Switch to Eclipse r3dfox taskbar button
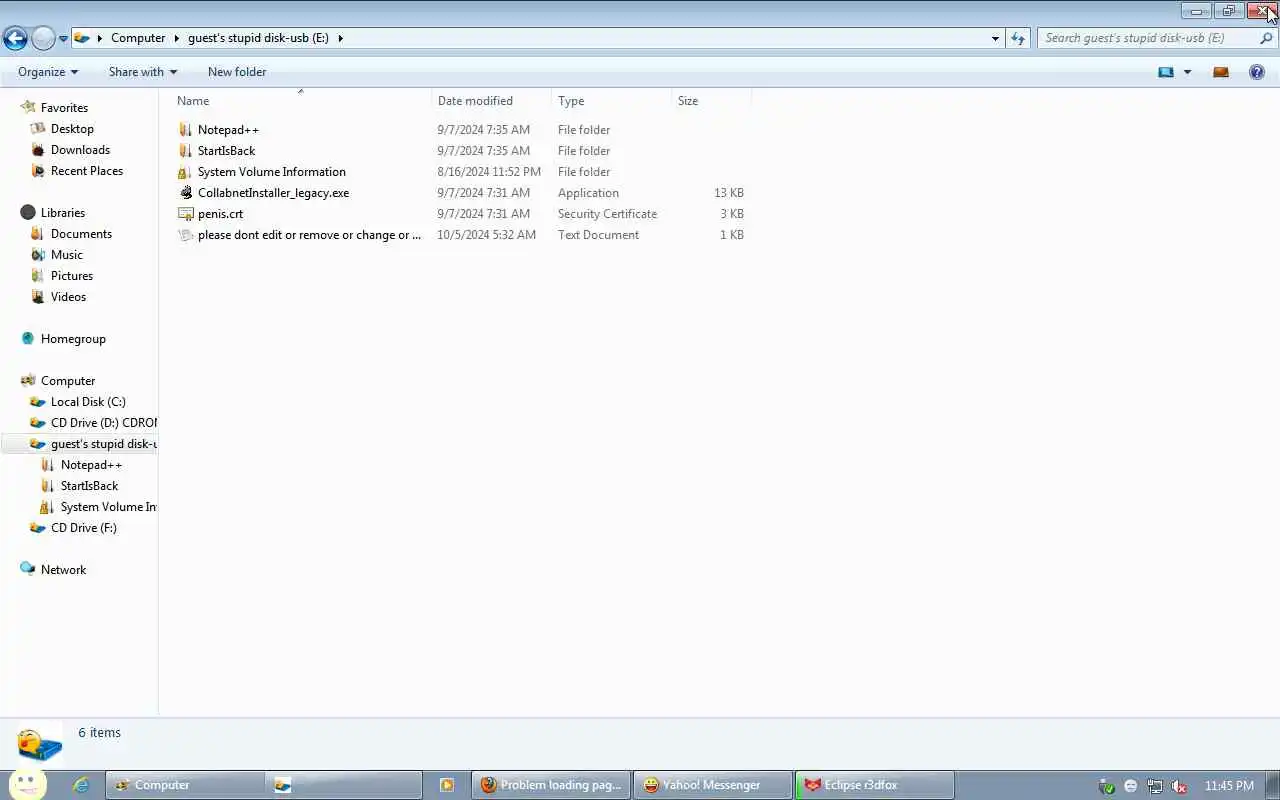 874,785
